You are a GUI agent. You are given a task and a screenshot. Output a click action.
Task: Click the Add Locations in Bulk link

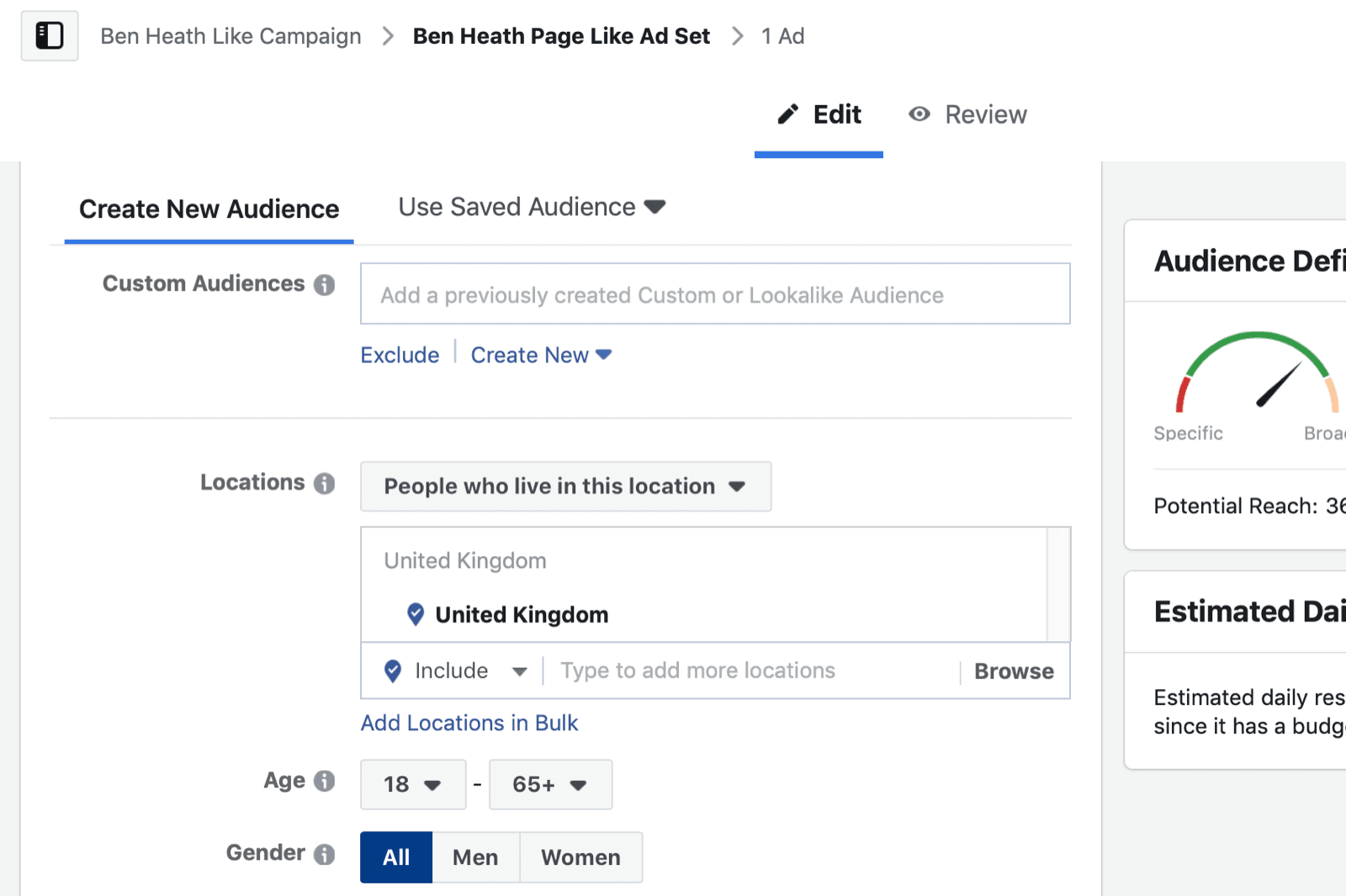coord(469,723)
